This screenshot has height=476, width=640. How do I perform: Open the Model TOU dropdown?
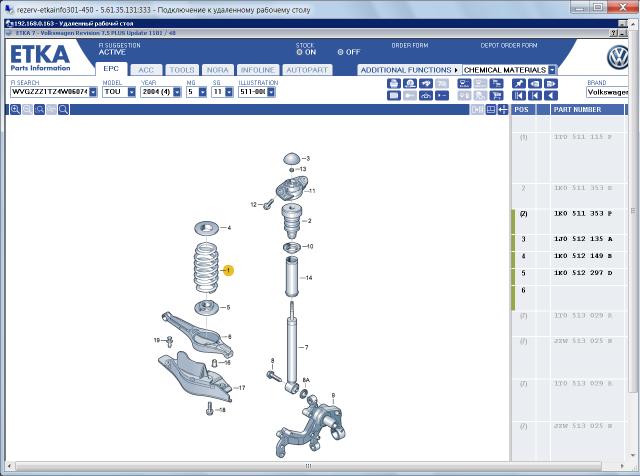[x=131, y=92]
